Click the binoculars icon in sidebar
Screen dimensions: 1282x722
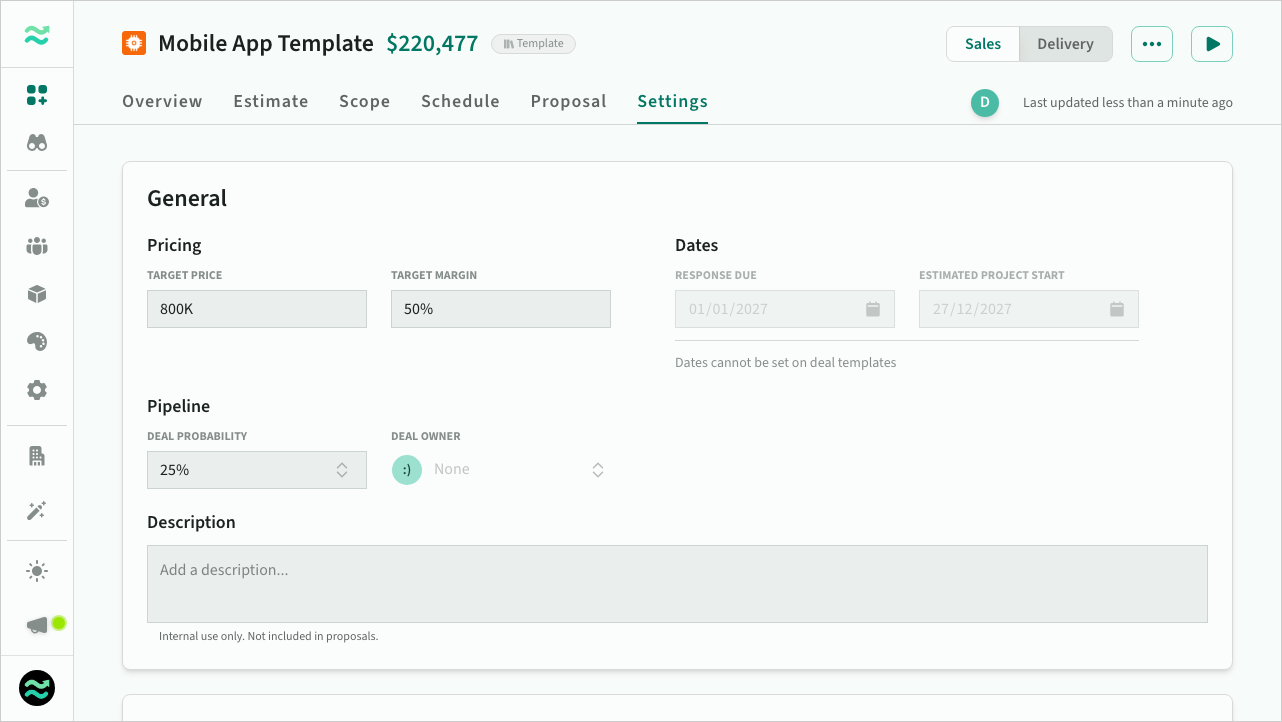coord(37,143)
